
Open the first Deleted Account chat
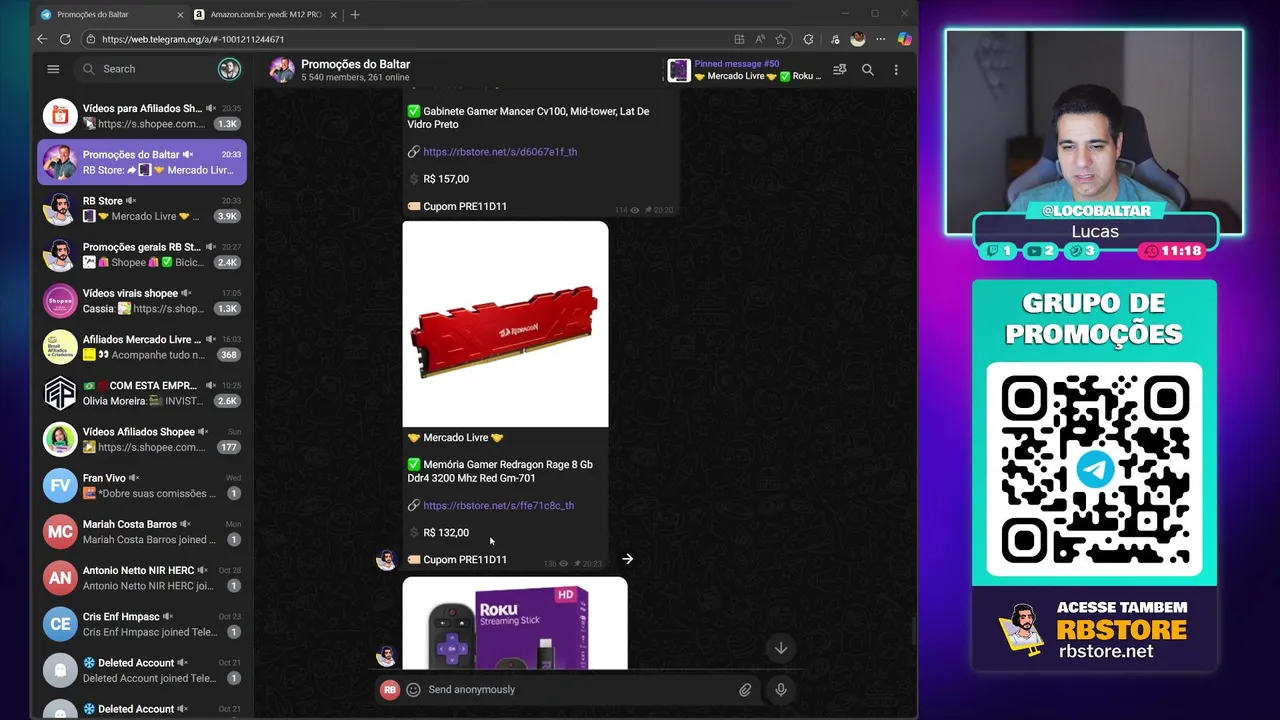pyautogui.click(x=142, y=670)
